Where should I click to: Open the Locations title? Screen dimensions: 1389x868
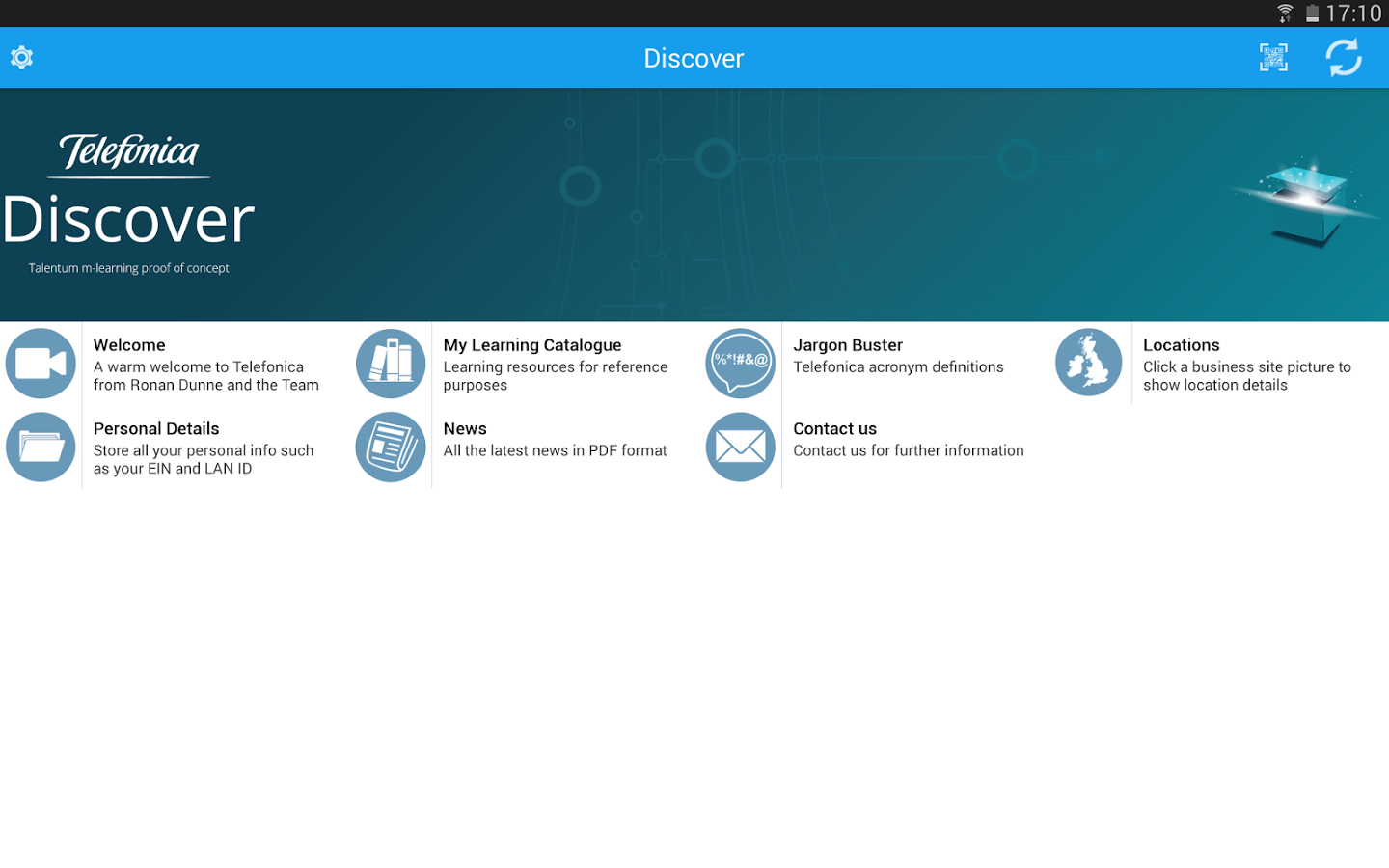click(x=1182, y=345)
